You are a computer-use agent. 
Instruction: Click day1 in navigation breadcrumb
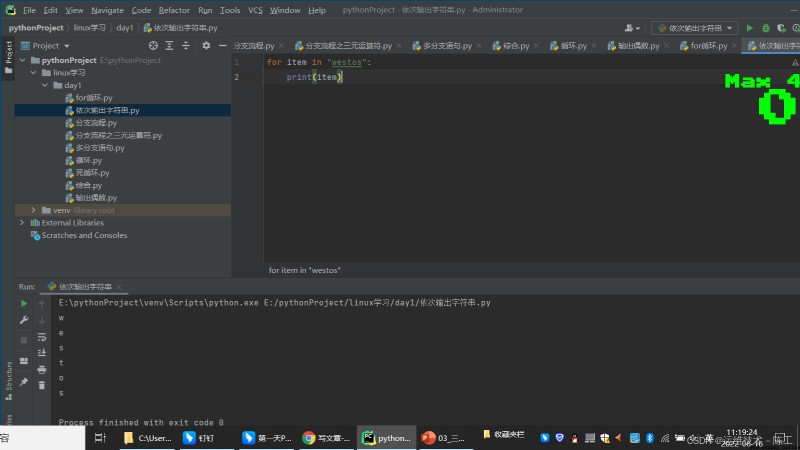pyautogui.click(x=124, y=28)
